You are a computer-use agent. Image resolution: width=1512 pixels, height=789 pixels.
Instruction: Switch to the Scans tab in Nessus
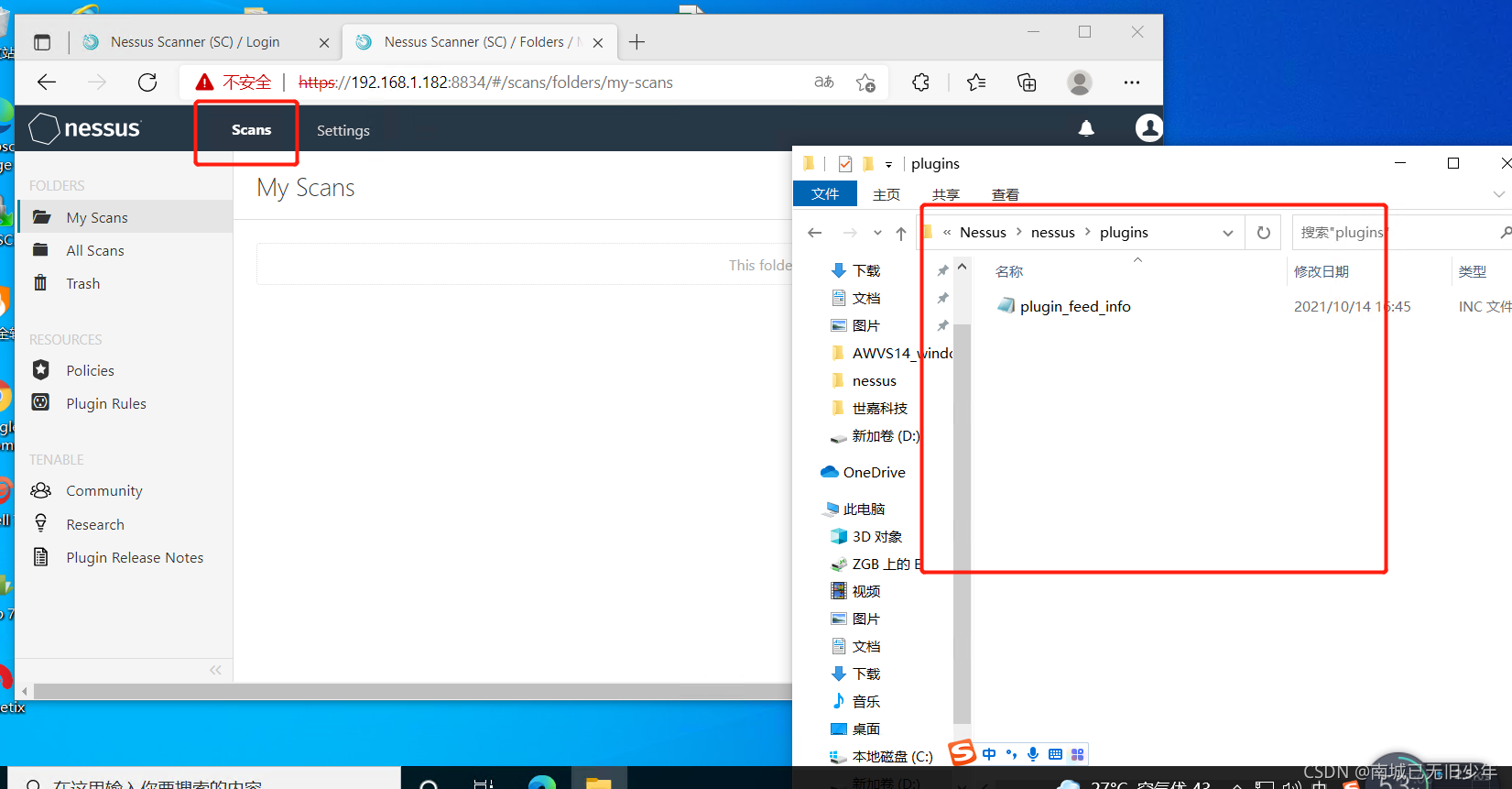coord(251,130)
